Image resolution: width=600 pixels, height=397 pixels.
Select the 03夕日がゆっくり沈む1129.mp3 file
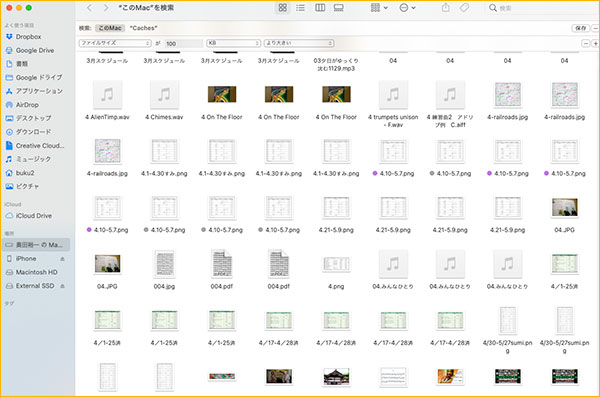click(336, 64)
